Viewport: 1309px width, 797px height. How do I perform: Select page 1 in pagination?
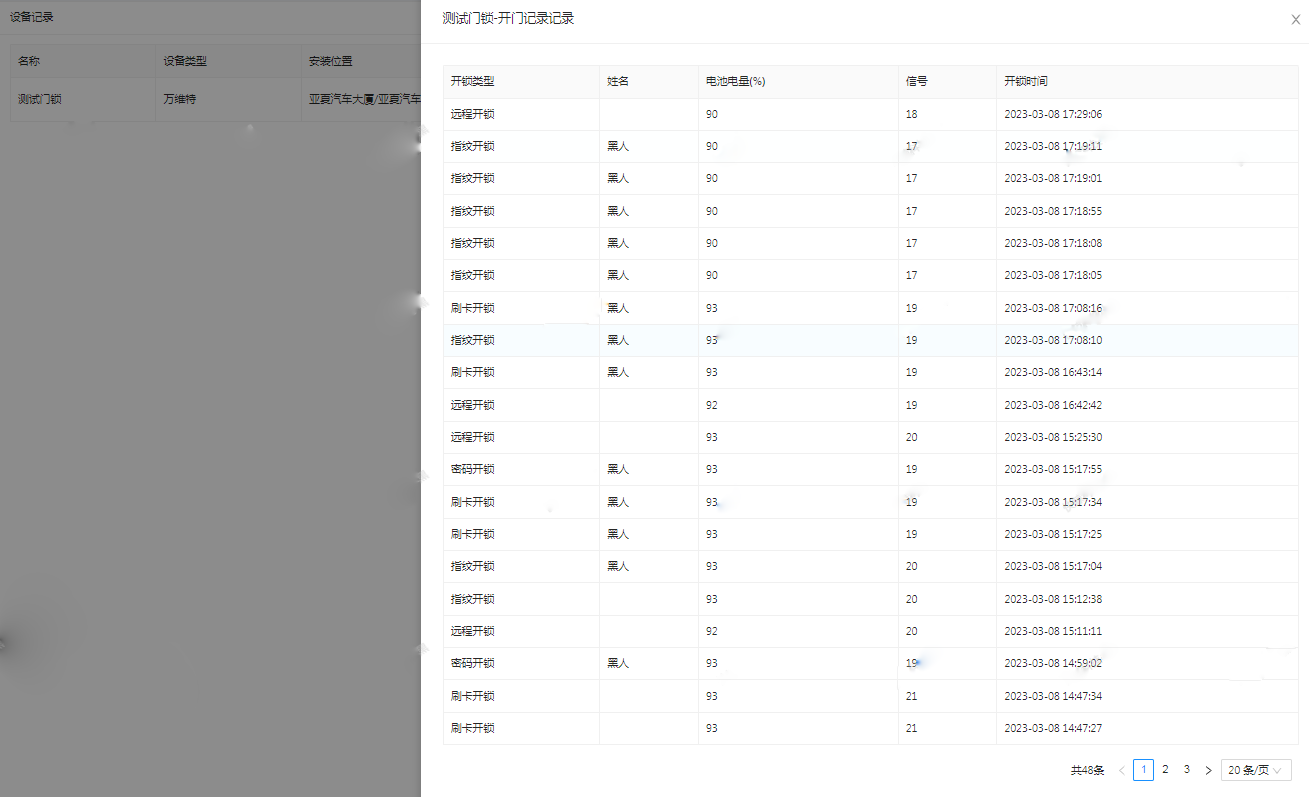[x=1143, y=770]
